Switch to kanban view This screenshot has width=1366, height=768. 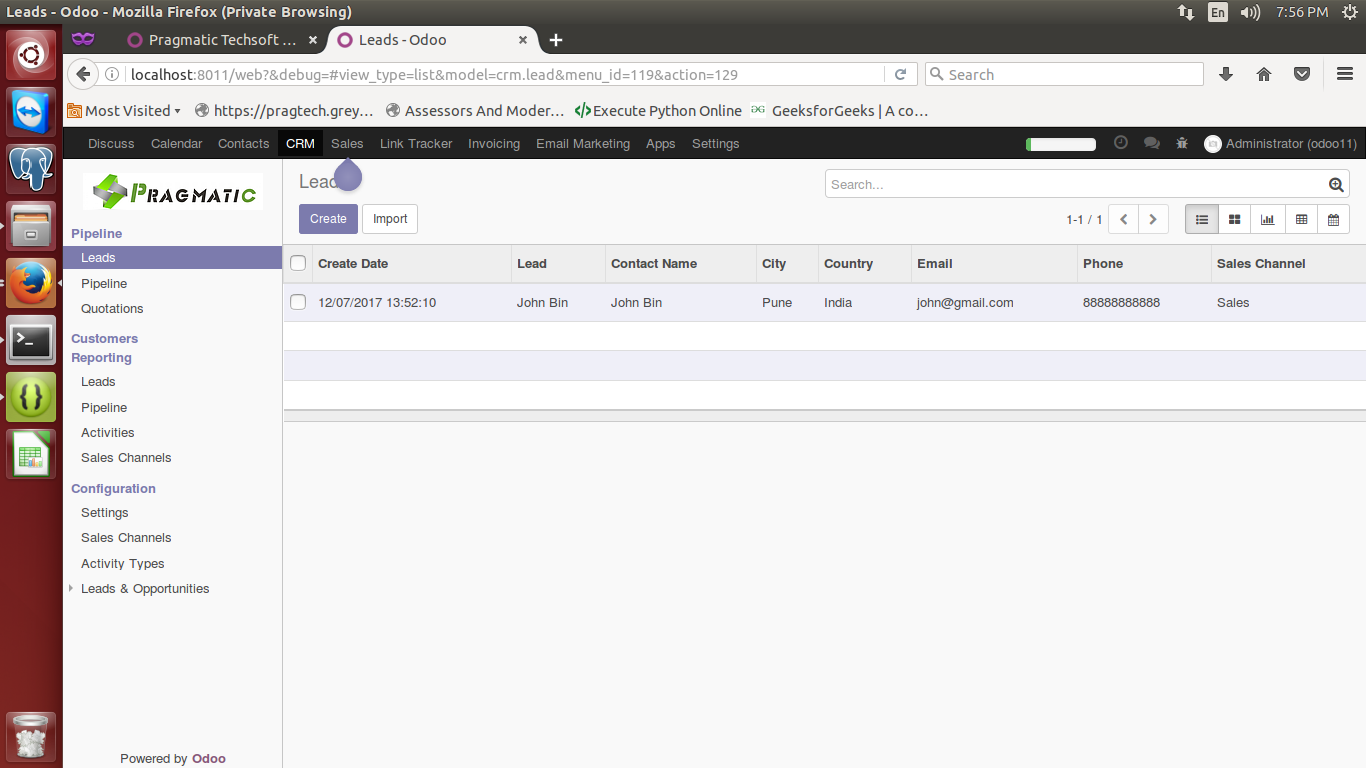click(x=1235, y=219)
